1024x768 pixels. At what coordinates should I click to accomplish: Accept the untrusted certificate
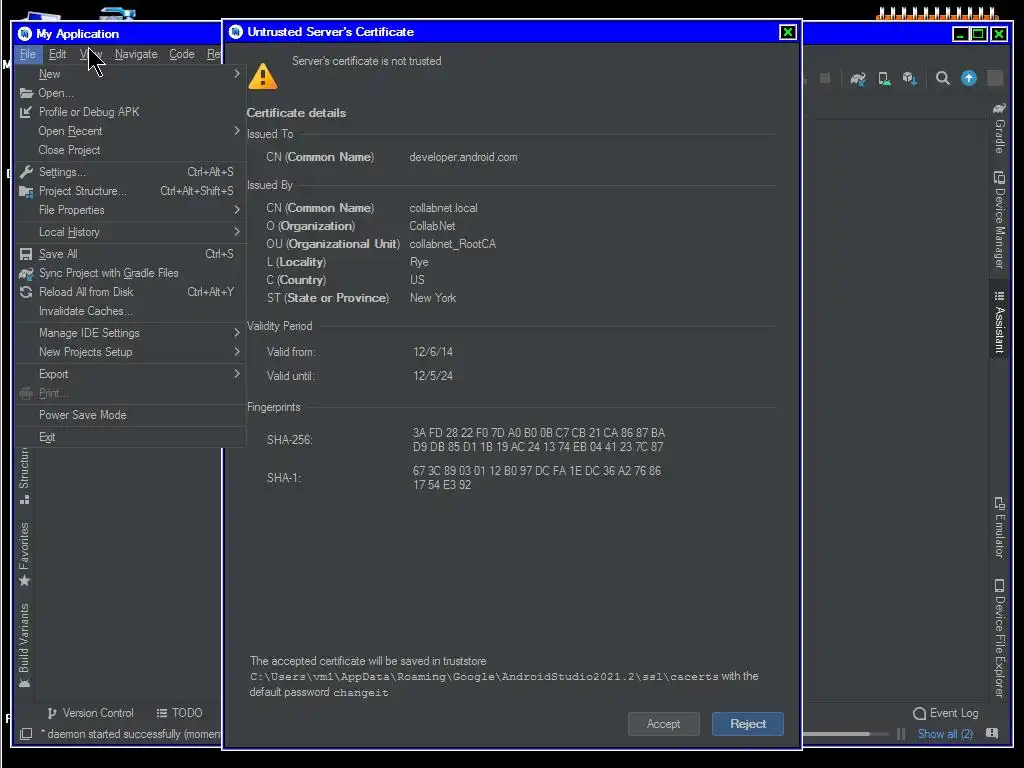(x=664, y=724)
